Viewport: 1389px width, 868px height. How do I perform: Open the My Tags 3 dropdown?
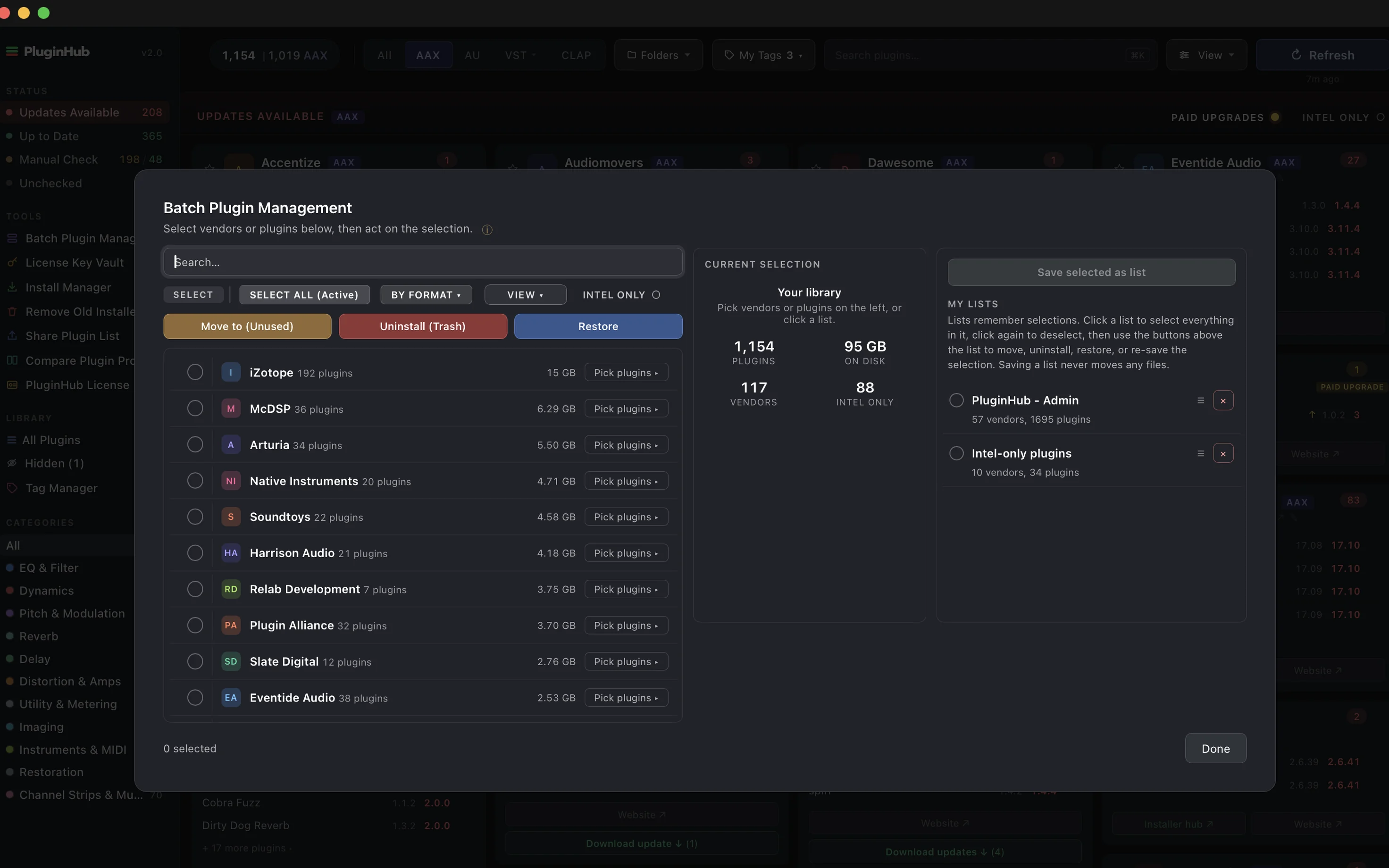pyautogui.click(x=763, y=55)
